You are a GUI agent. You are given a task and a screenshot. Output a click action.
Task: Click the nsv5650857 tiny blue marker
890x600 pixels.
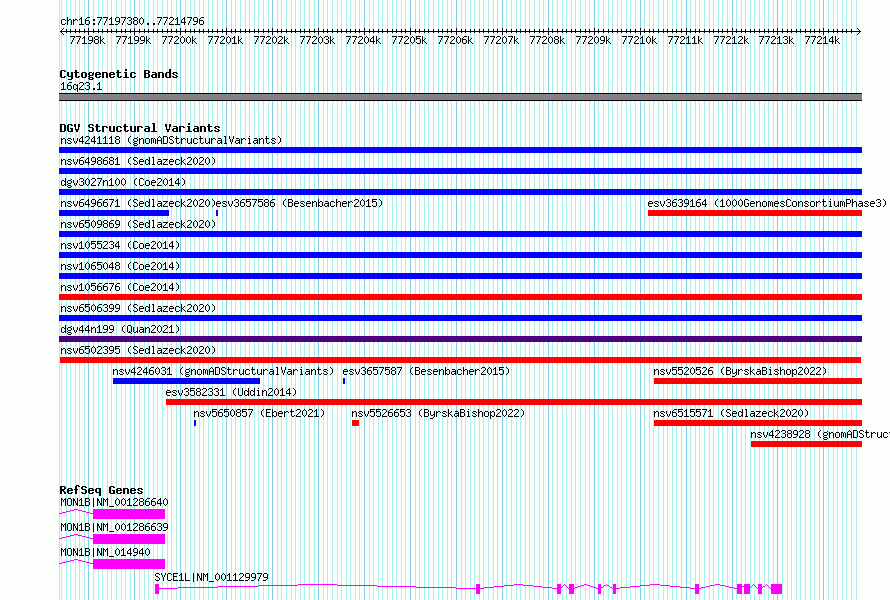[195, 423]
